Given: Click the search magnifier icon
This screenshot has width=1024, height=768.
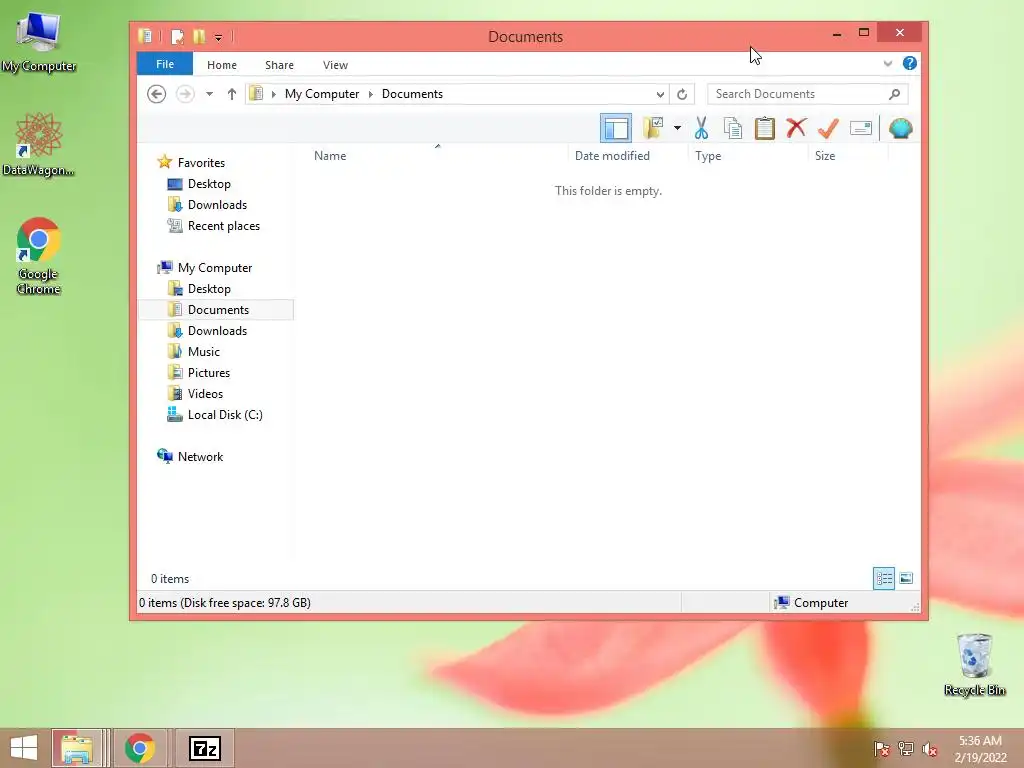Looking at the screenshot, I should pyautogui.click(x=895, y=94).
